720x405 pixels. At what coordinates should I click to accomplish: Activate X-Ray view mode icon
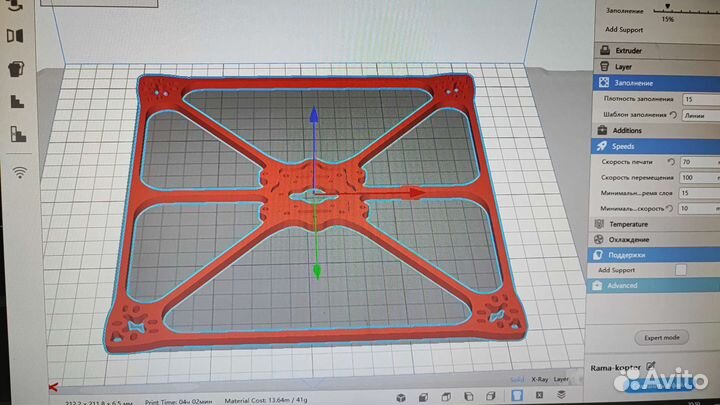(539, 395)
